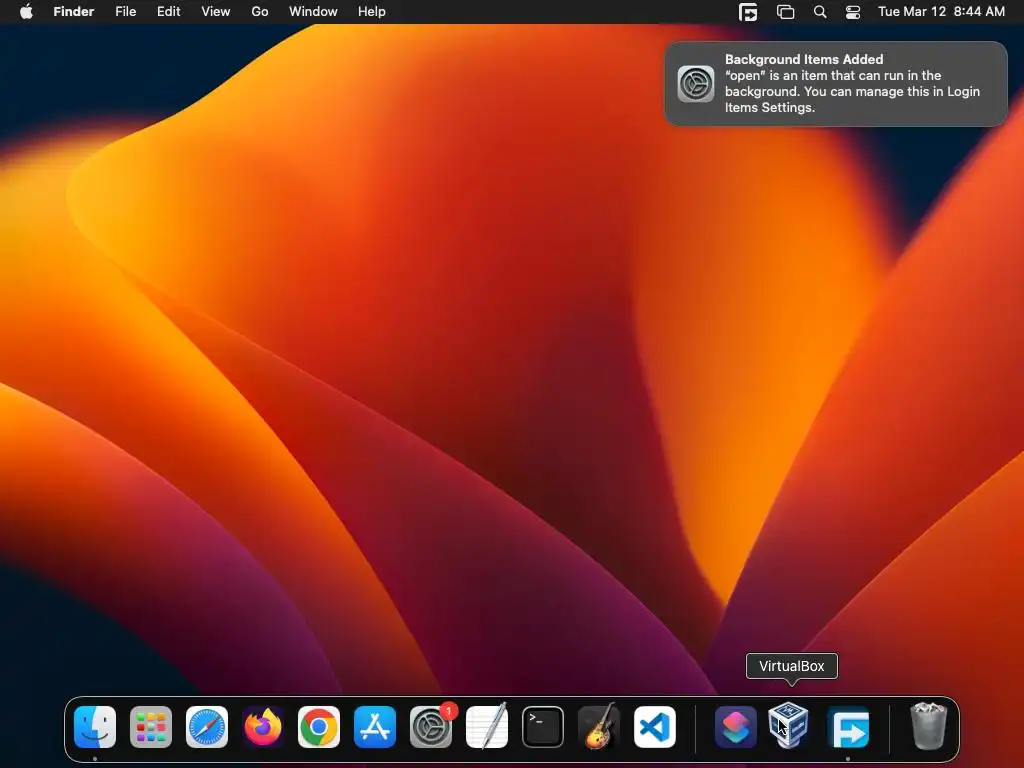Launch Terminal from the Dock
This screenshot has width=1024, height=768.
(x=543, y=727)
